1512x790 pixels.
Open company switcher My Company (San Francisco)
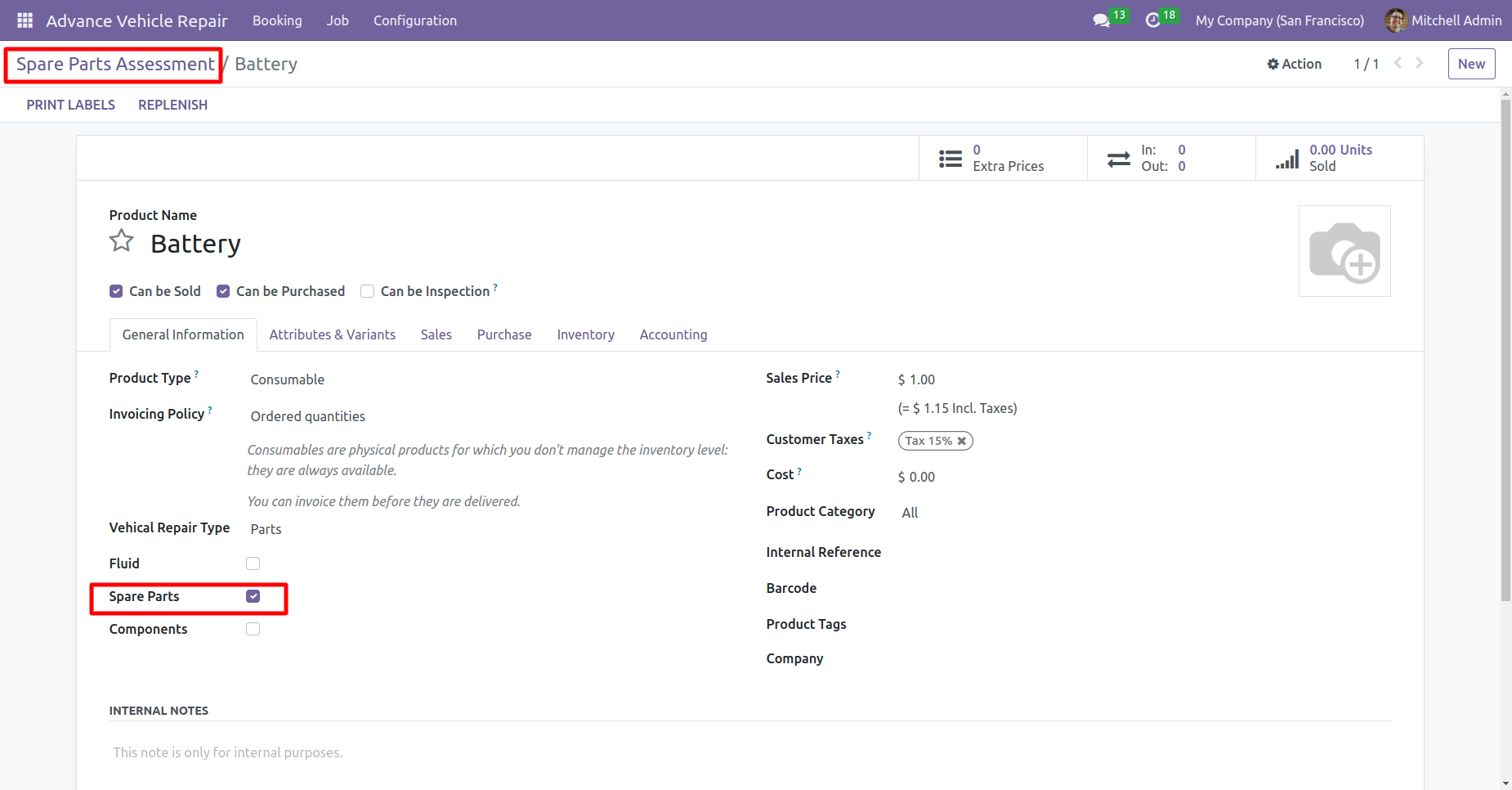point(1279,20)
